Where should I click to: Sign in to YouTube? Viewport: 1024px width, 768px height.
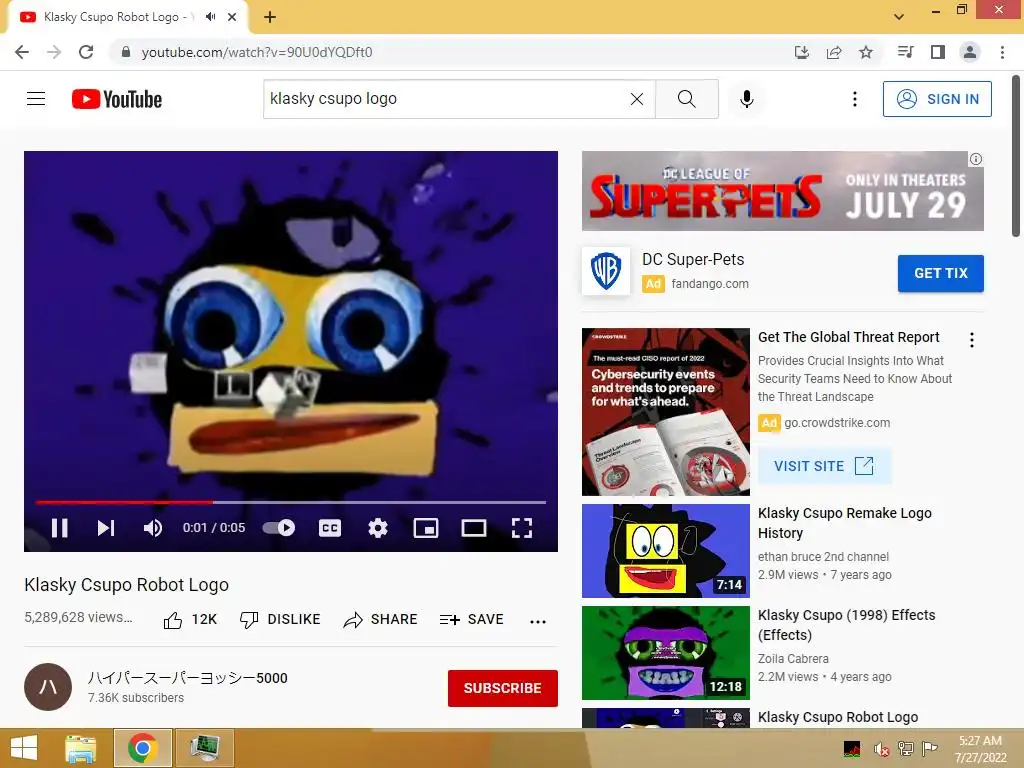coord(937,99)
